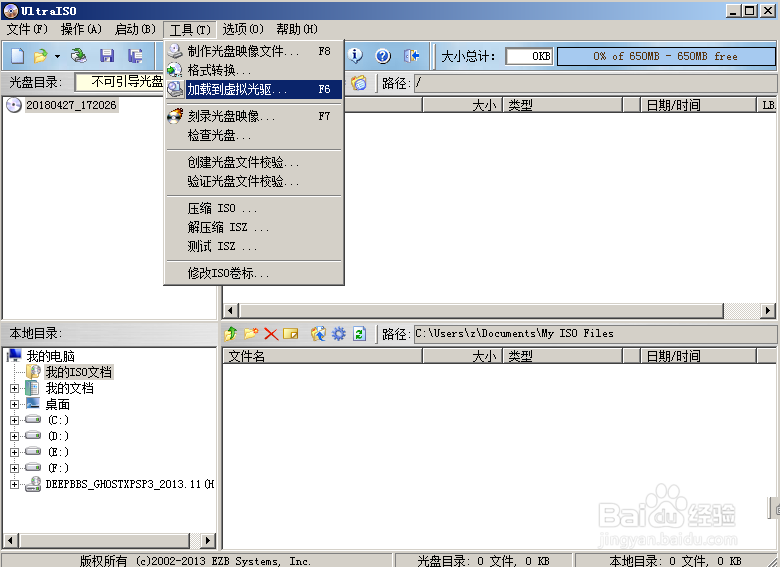
Task: Click the Help question mark icon
Action: (383, 56)
